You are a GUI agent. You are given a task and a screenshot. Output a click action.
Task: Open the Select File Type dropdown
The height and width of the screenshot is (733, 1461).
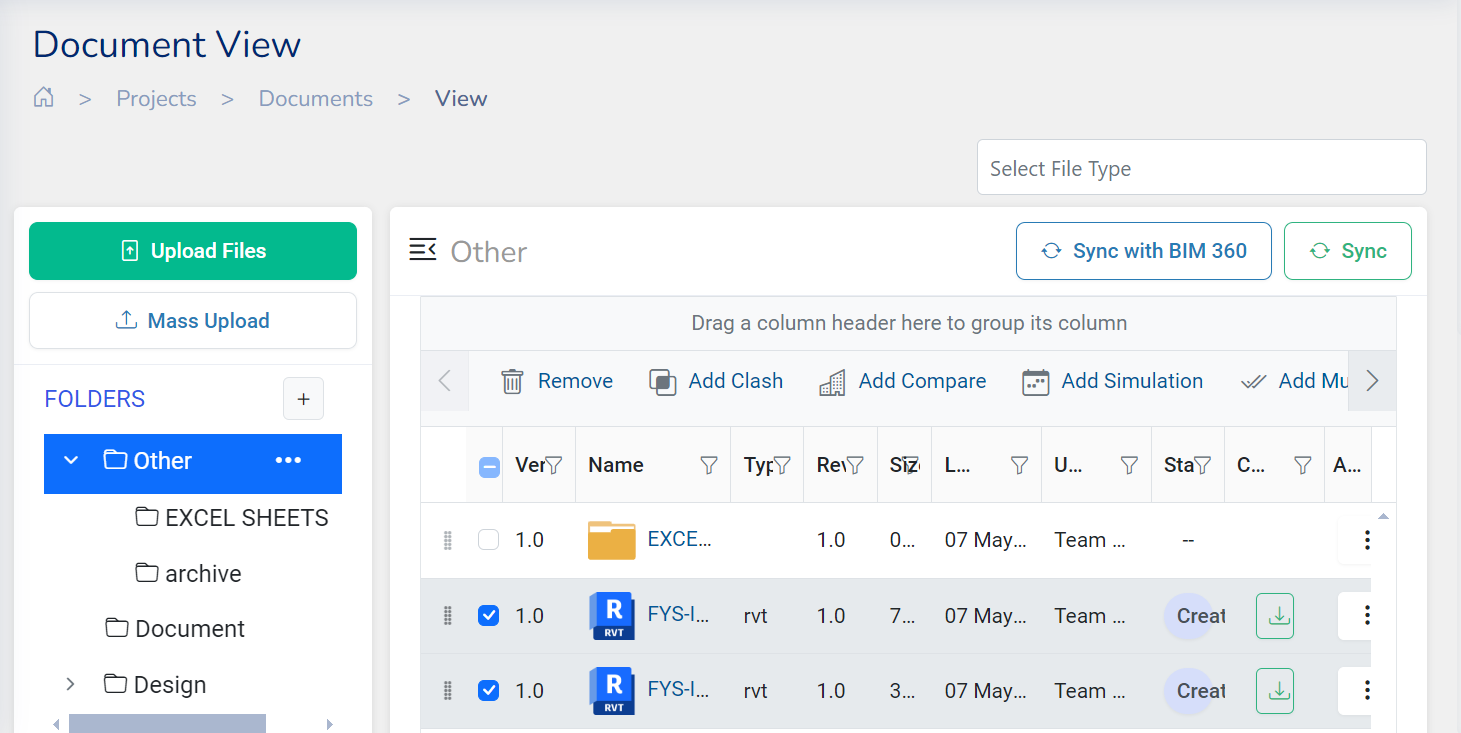pos(1200,168)
